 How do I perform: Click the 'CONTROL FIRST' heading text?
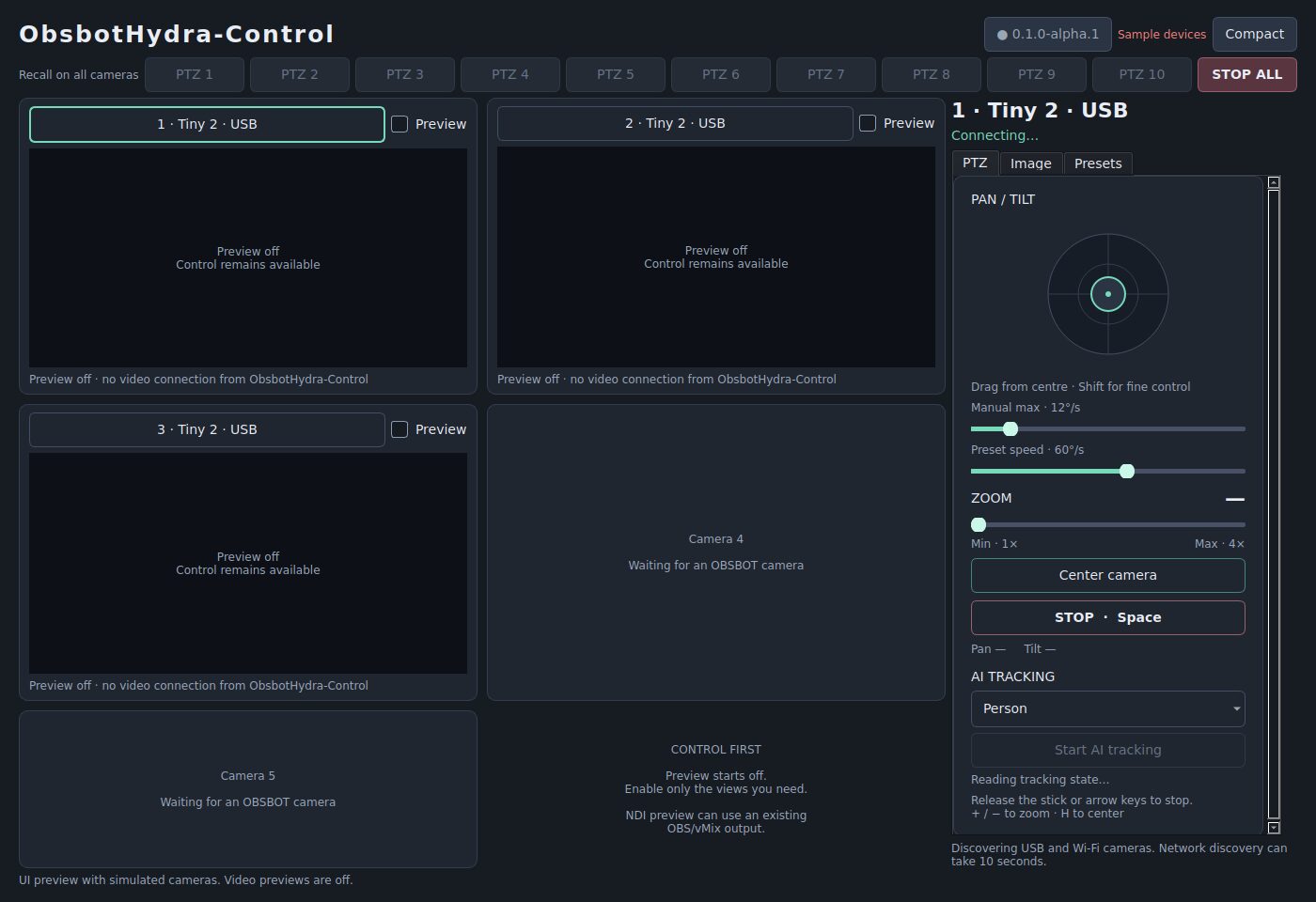coord(716,750)
